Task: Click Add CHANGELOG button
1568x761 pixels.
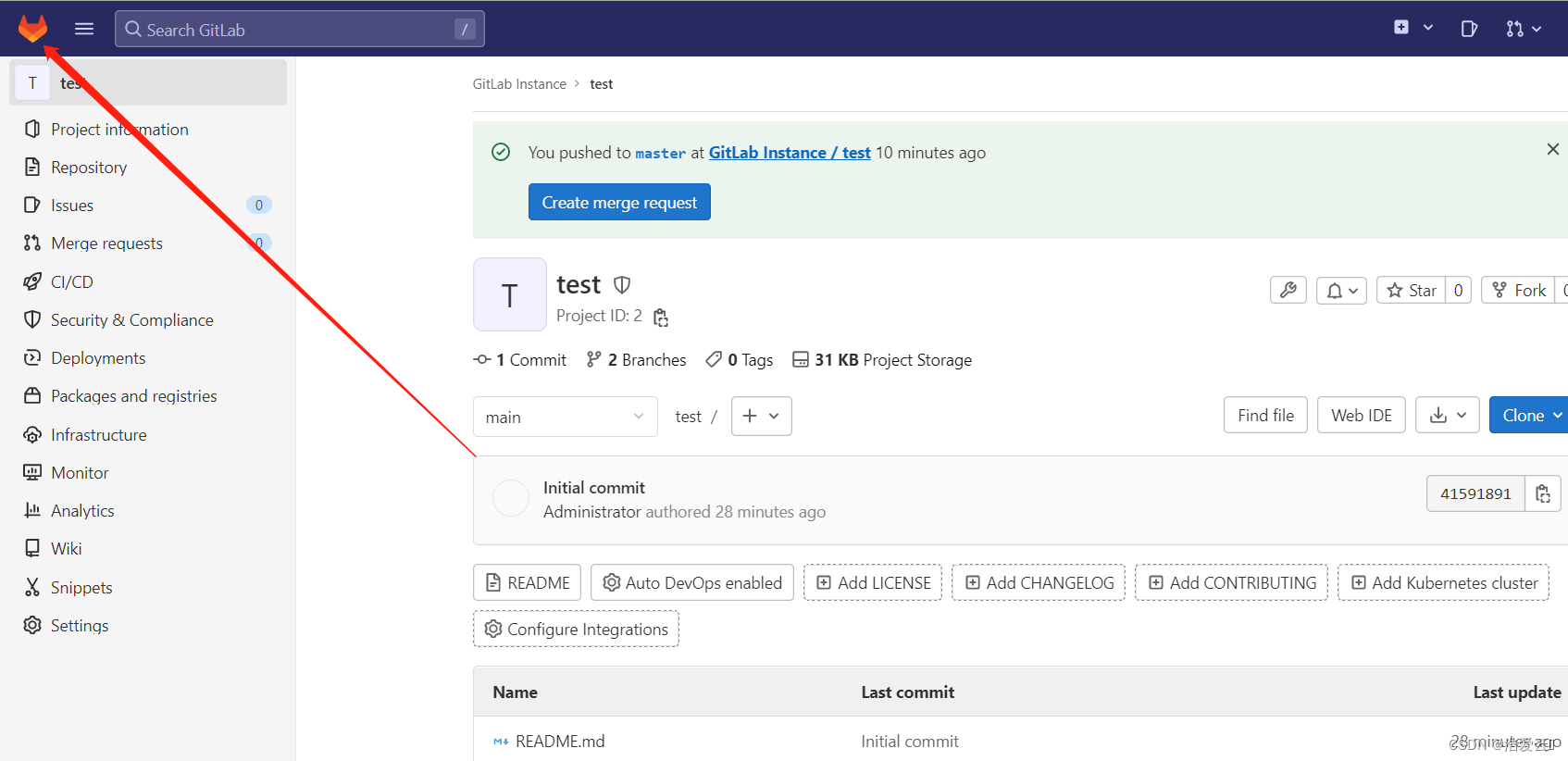Action: click(x=1039, y=582)
